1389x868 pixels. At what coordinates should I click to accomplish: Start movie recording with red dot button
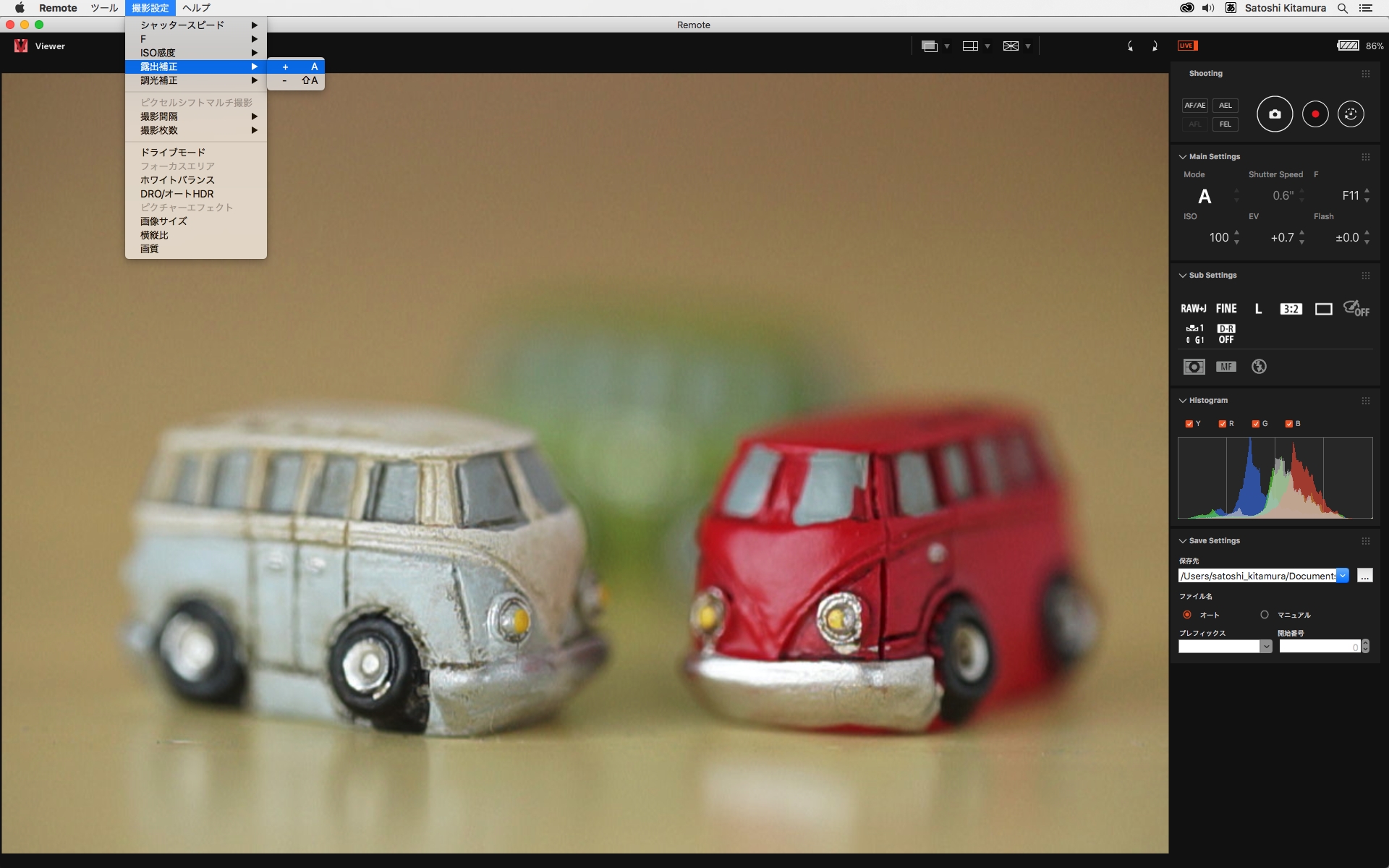(x=1314, y=114)
